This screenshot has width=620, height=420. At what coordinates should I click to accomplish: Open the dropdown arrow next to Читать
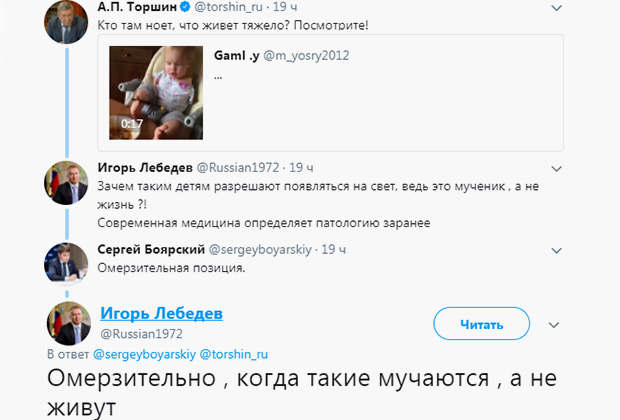(x=558, y=323)
